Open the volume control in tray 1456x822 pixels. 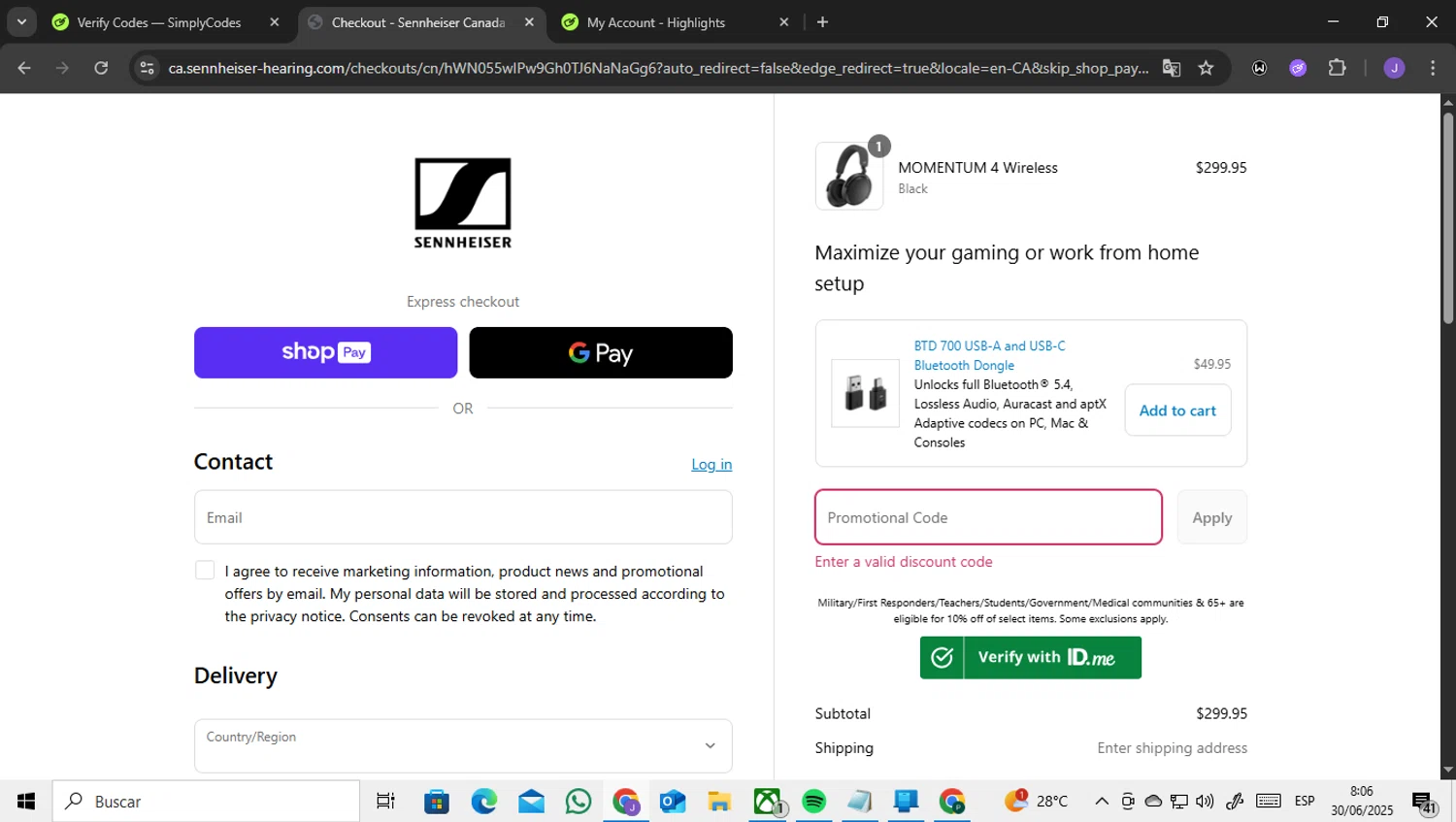pos(1205,802)
